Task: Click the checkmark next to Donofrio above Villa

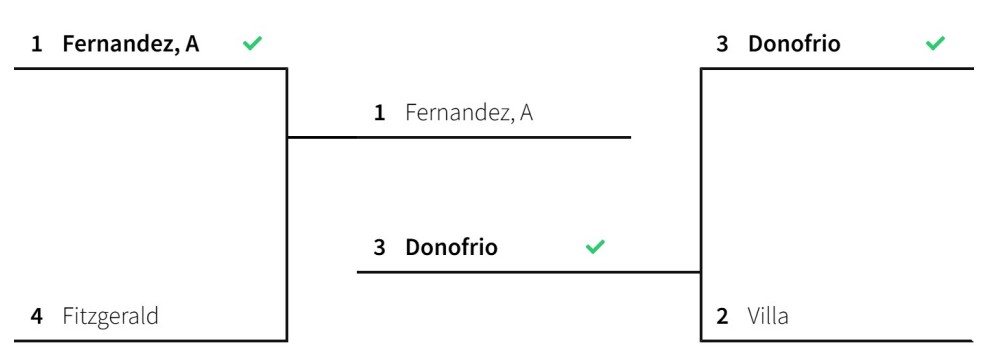Action: (x=935, y=43)
